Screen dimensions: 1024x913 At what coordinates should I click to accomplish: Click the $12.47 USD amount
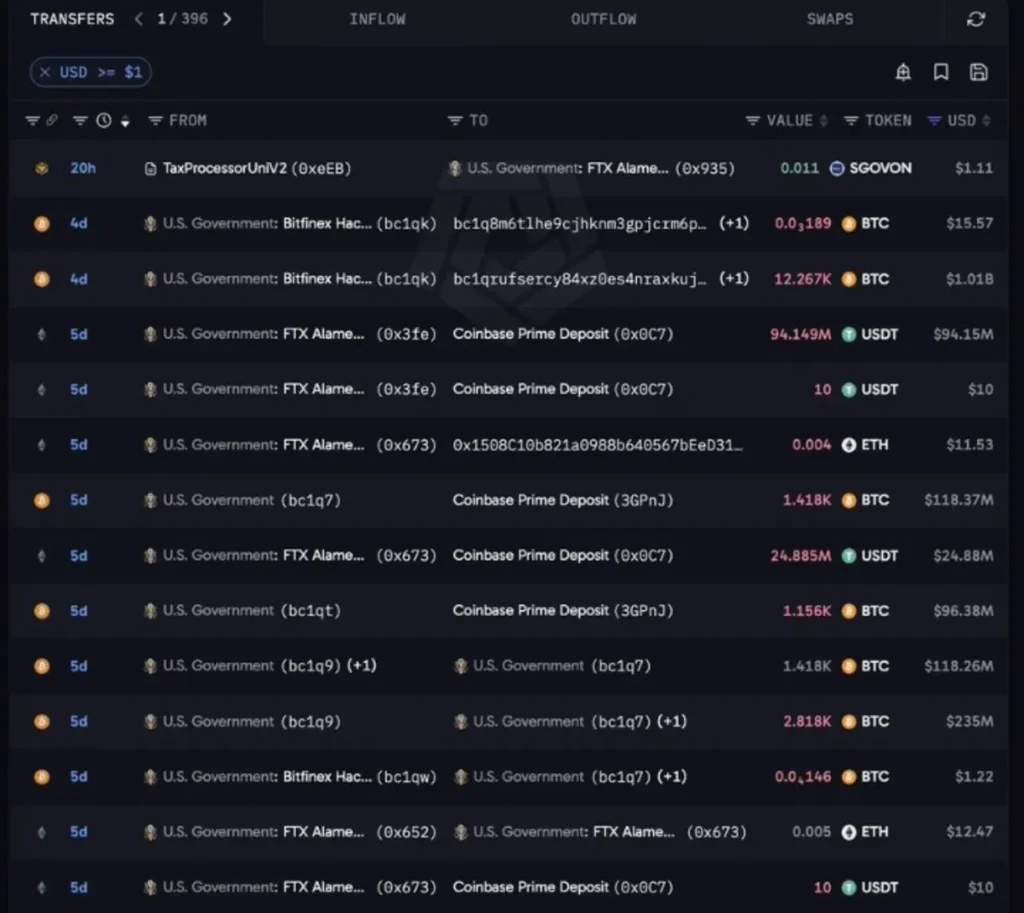pos(969,832)
